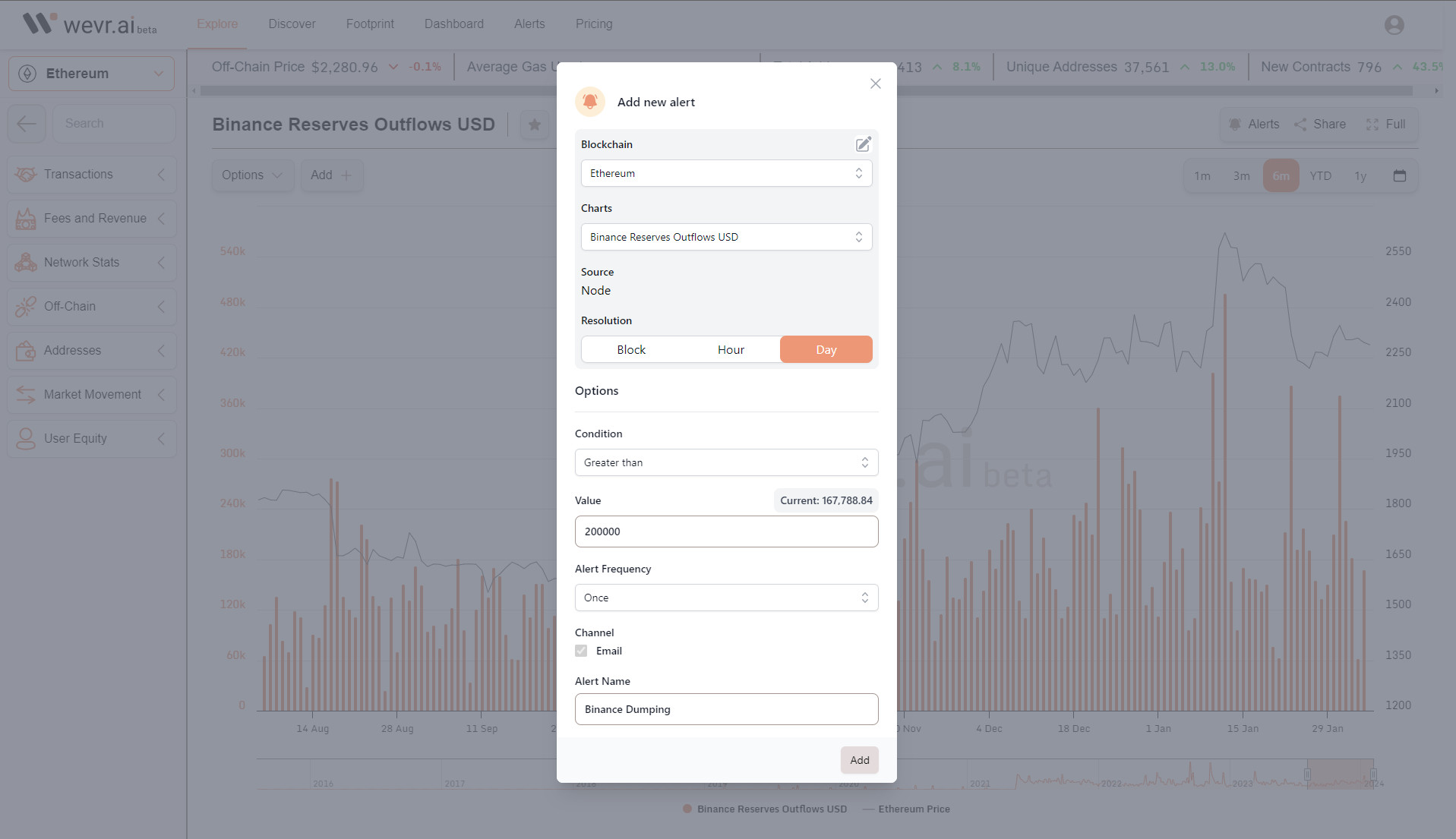Switch to the Discover tab
The width and height of the screenshot is (1456, 839).
[292, 24]
